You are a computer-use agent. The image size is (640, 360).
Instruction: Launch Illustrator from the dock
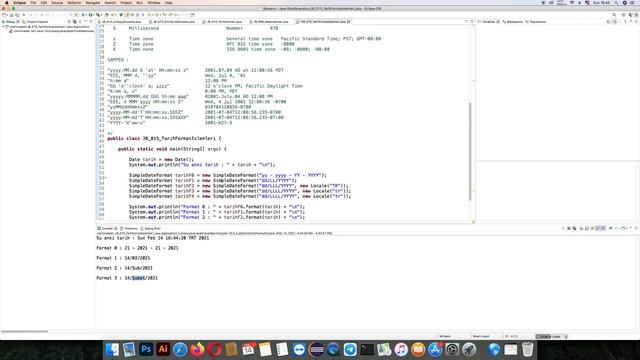point(163,349)
